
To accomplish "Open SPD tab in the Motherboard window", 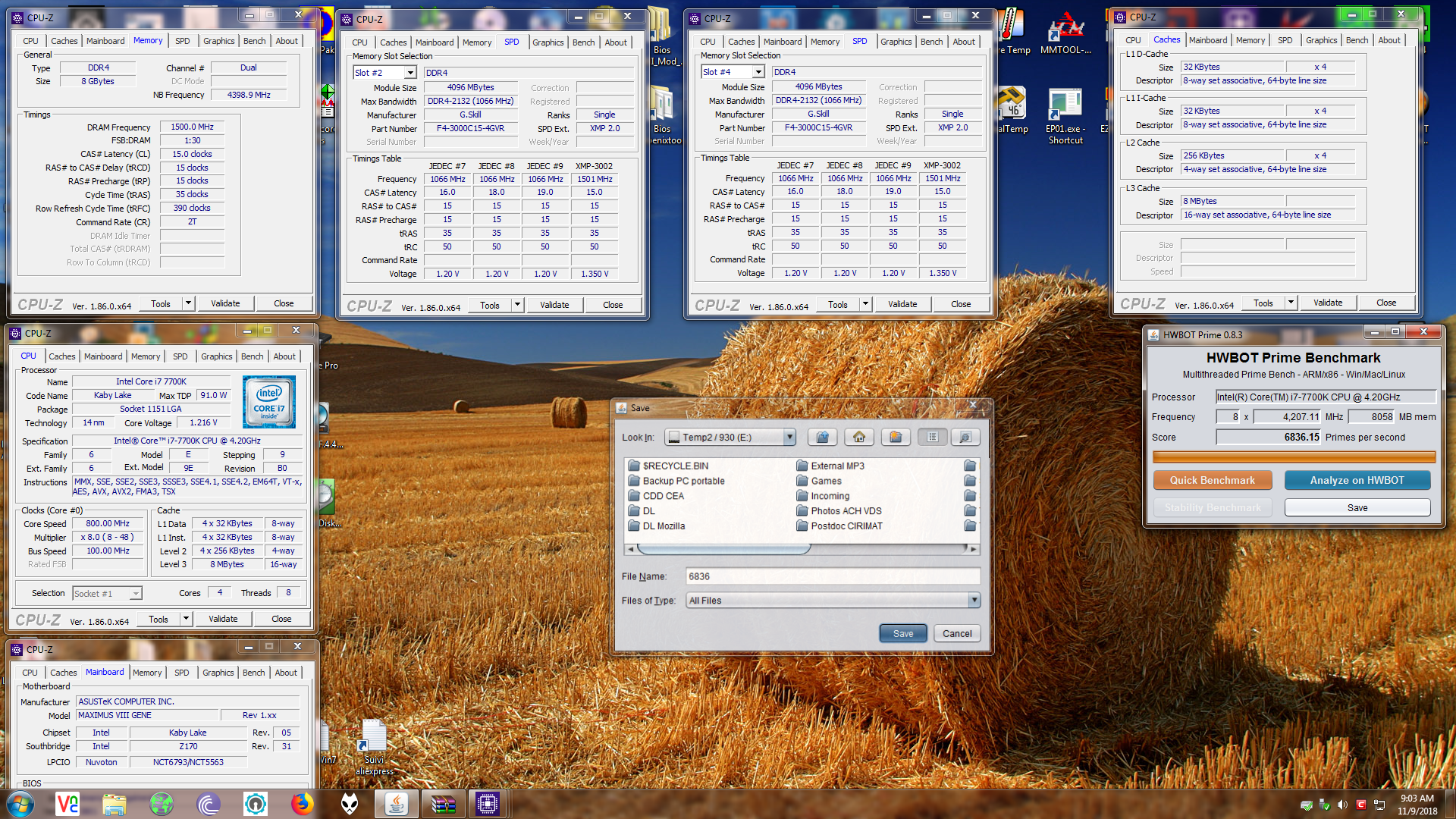I will pos(182,673).
